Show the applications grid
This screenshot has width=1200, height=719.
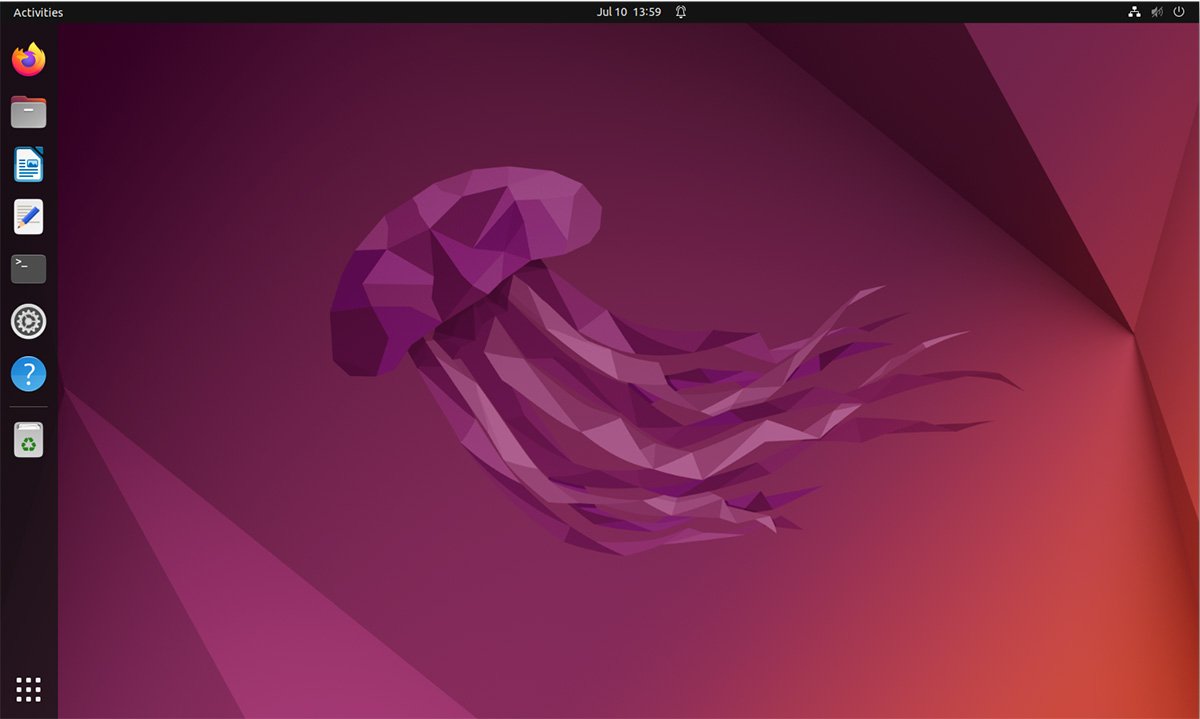28,688
